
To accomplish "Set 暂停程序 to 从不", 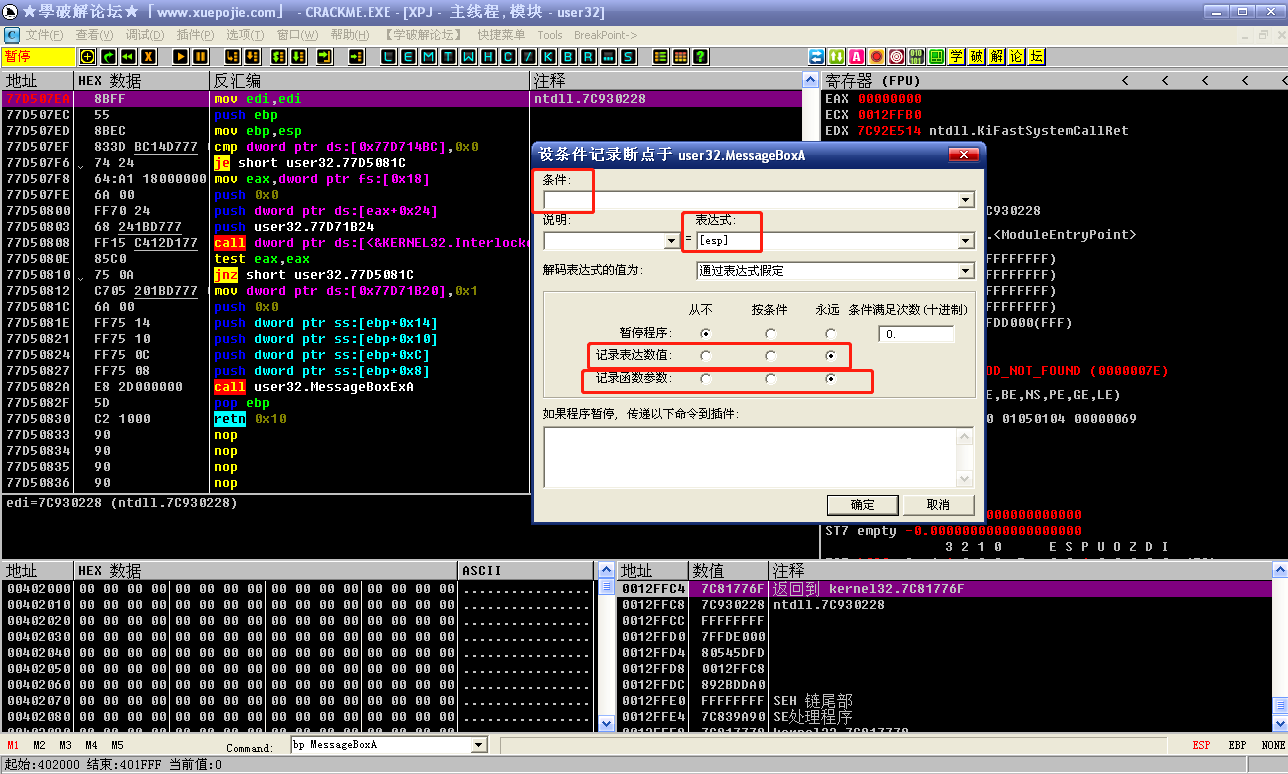I will 706,333.
